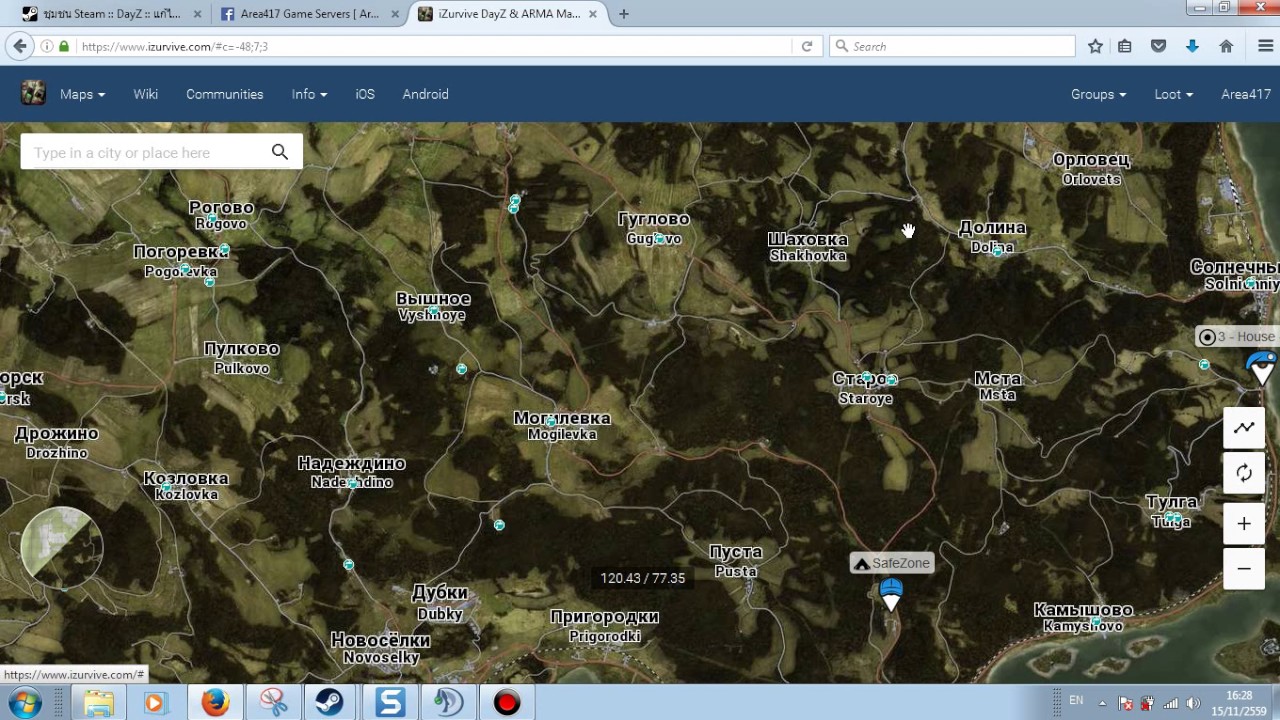Go back to the previous page
The image size is (1280, 720).
pos(20,46)
